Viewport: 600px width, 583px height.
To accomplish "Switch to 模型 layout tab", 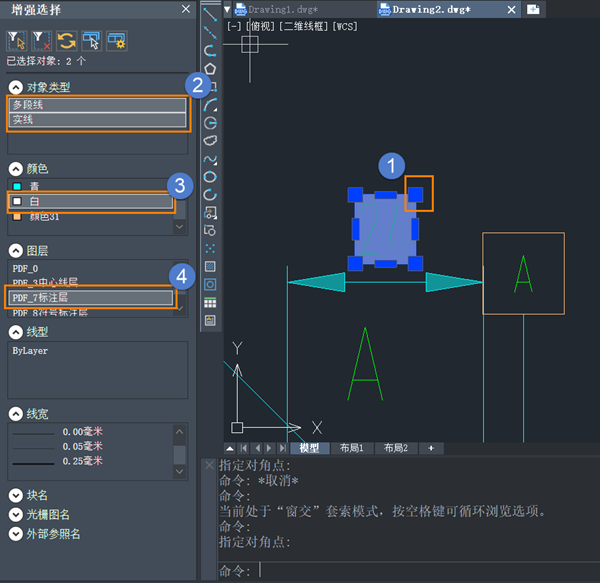I will click(310, 448).
